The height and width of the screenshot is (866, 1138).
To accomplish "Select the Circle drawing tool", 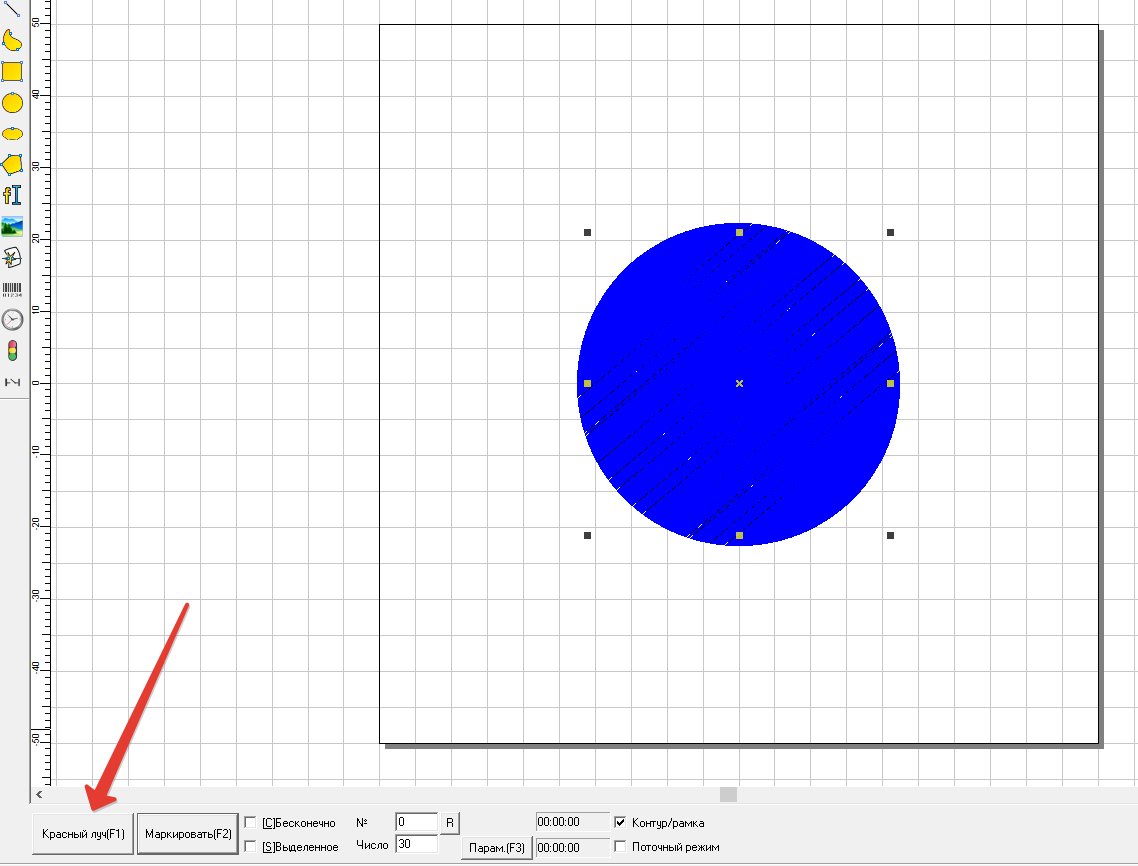I will tap(12, 102).
